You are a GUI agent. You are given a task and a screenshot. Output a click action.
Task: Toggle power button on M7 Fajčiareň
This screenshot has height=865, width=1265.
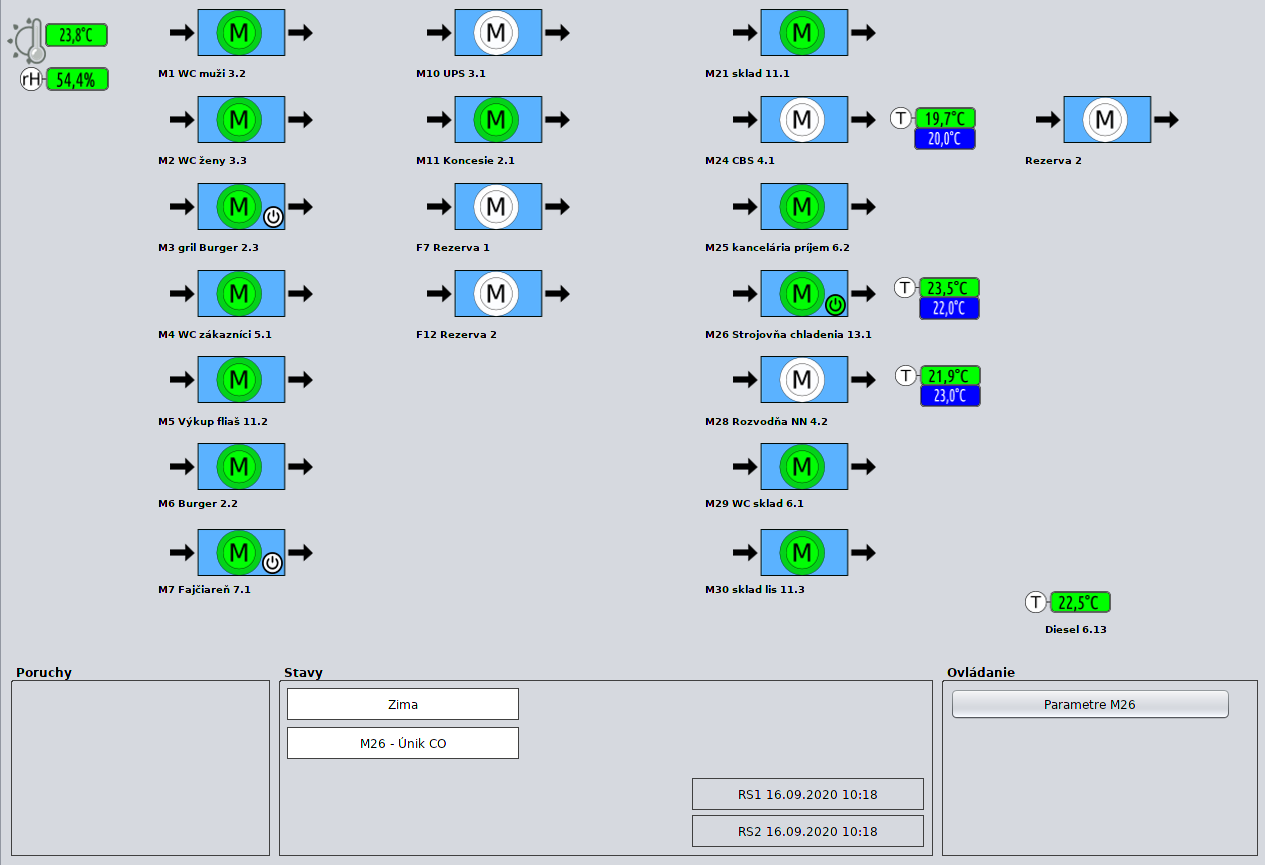tap(272, 563)
